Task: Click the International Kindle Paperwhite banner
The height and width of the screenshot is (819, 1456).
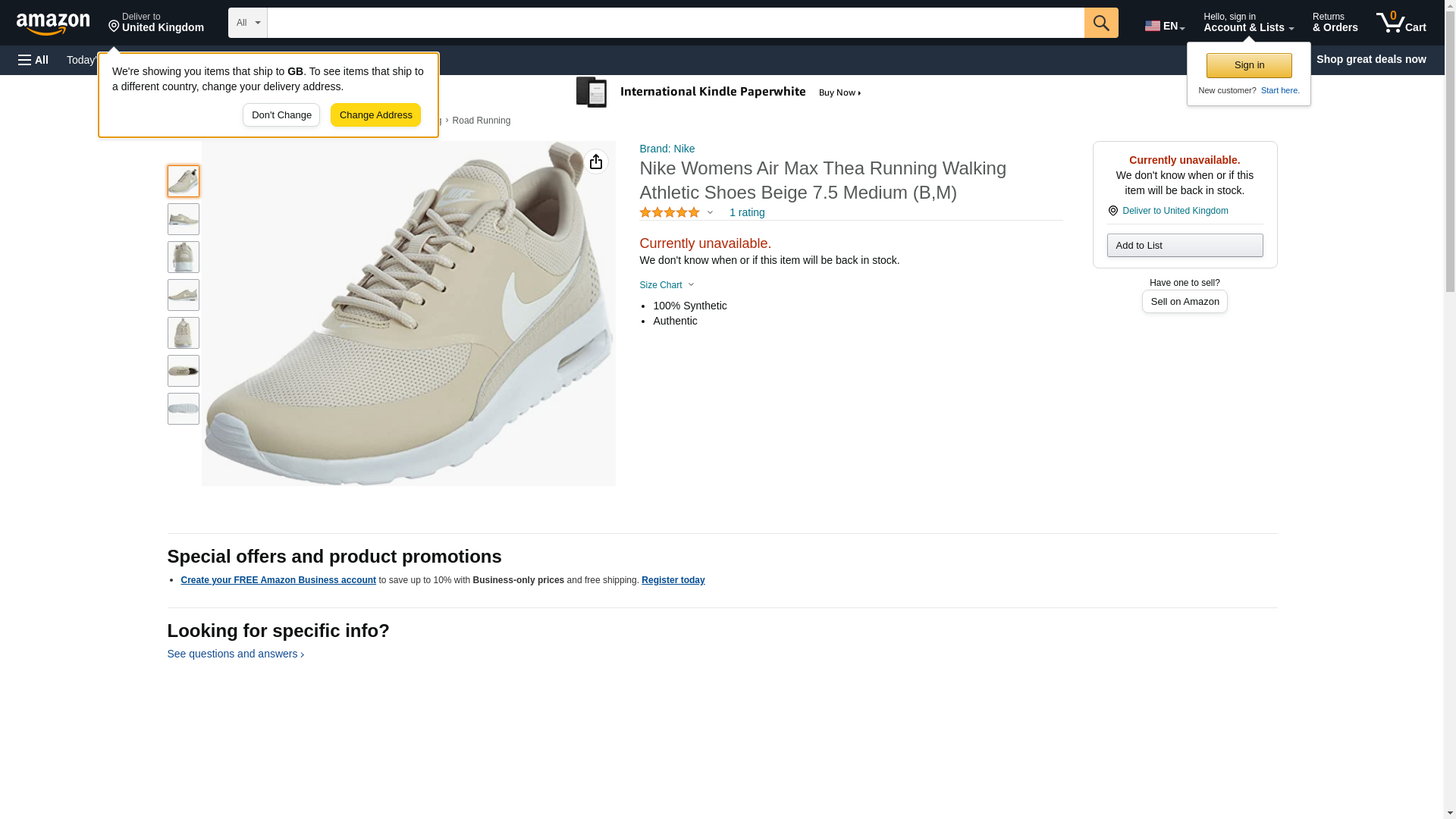Action: click(720, 93)
